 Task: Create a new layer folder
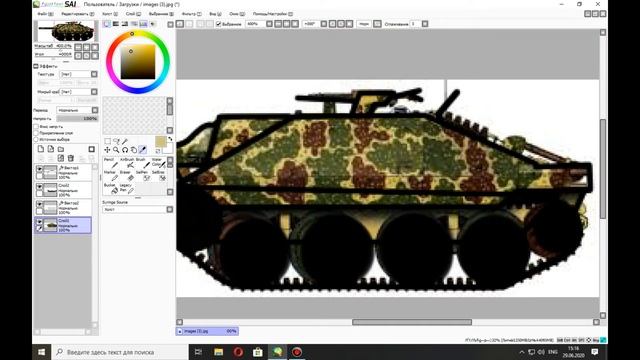coord(61,149)
